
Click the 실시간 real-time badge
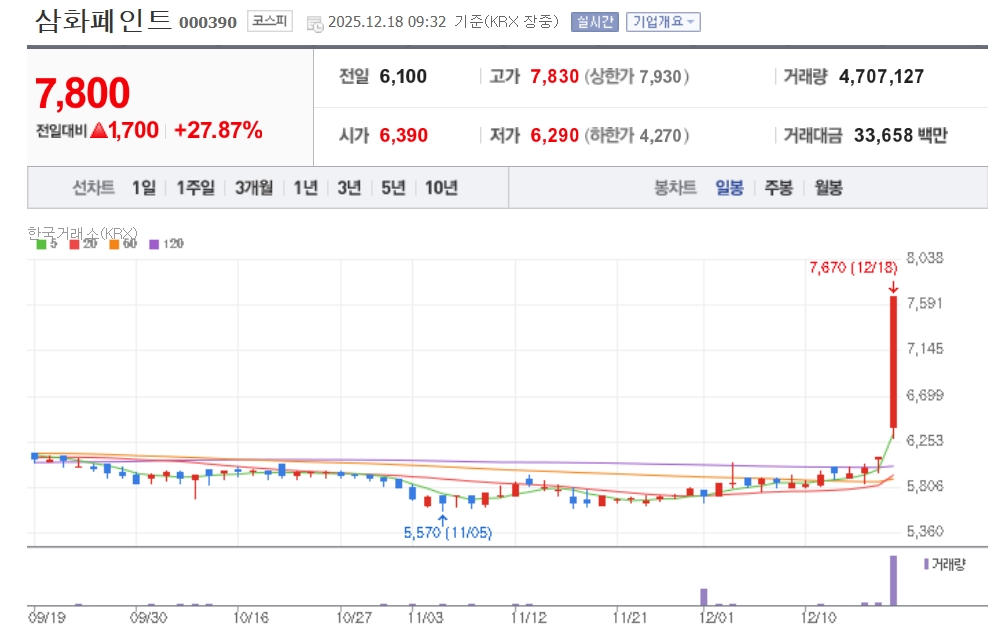(595, 22)
